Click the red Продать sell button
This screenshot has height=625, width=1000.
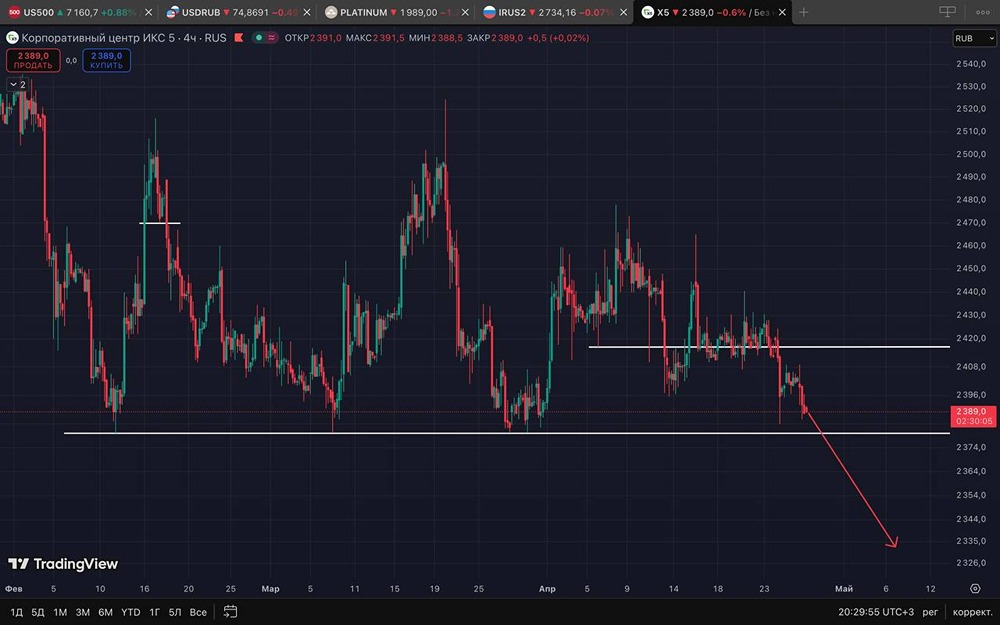(33, 61)
